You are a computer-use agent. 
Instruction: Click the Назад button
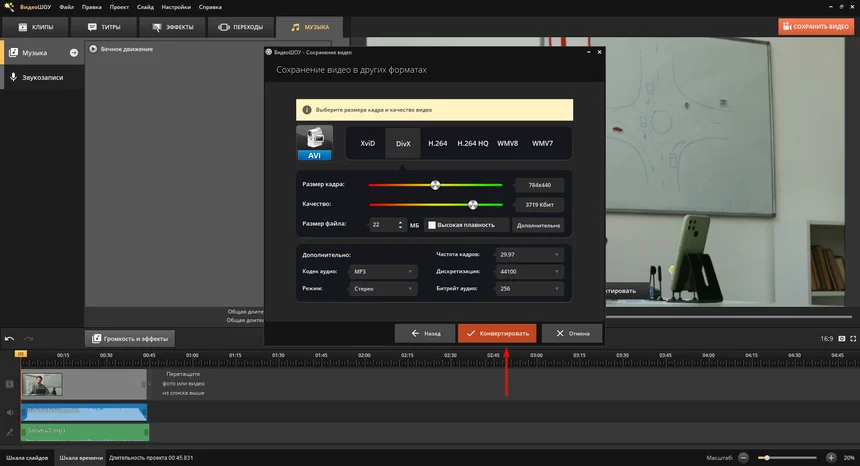pos(425,333)
